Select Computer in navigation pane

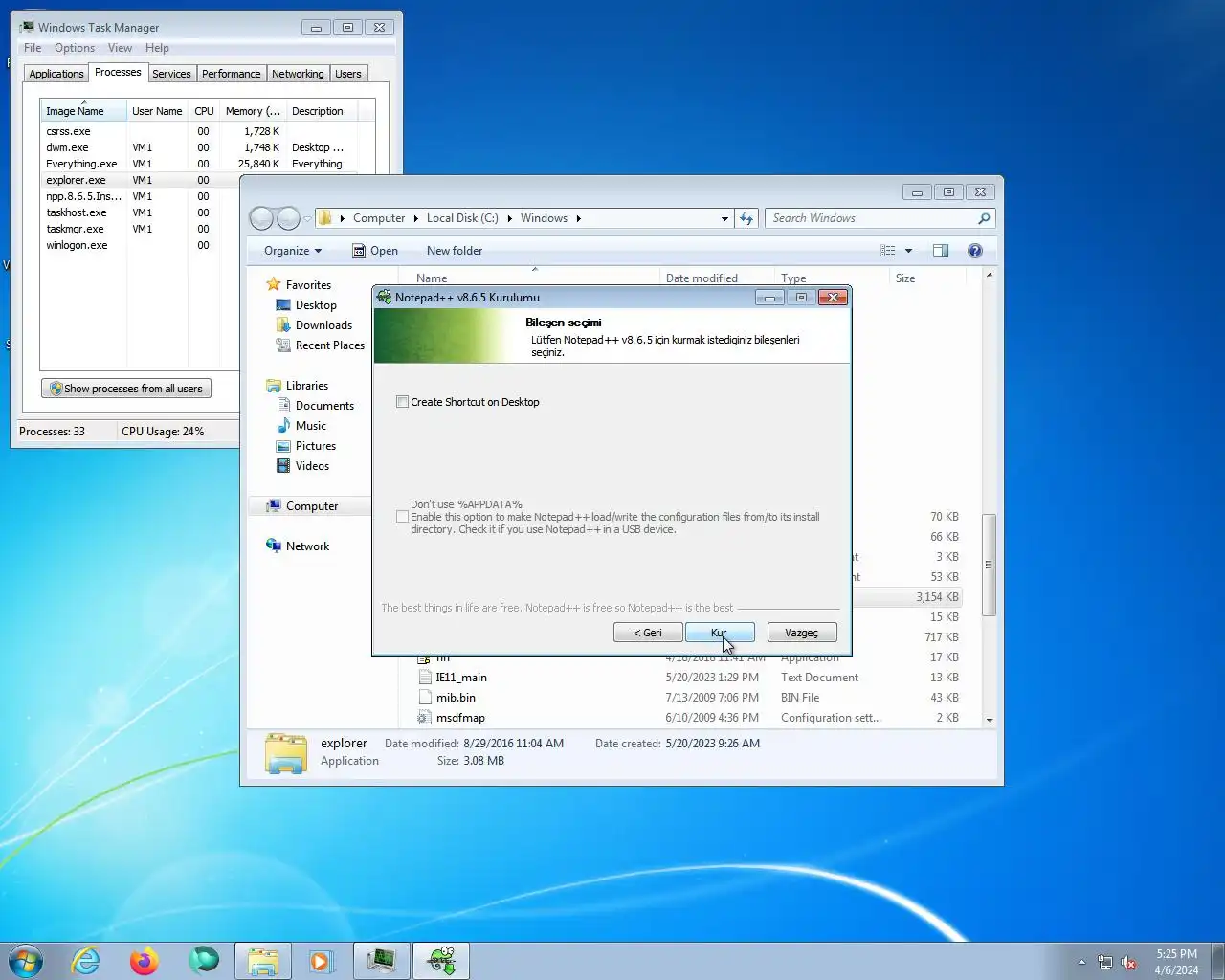(x=312, y=506)
